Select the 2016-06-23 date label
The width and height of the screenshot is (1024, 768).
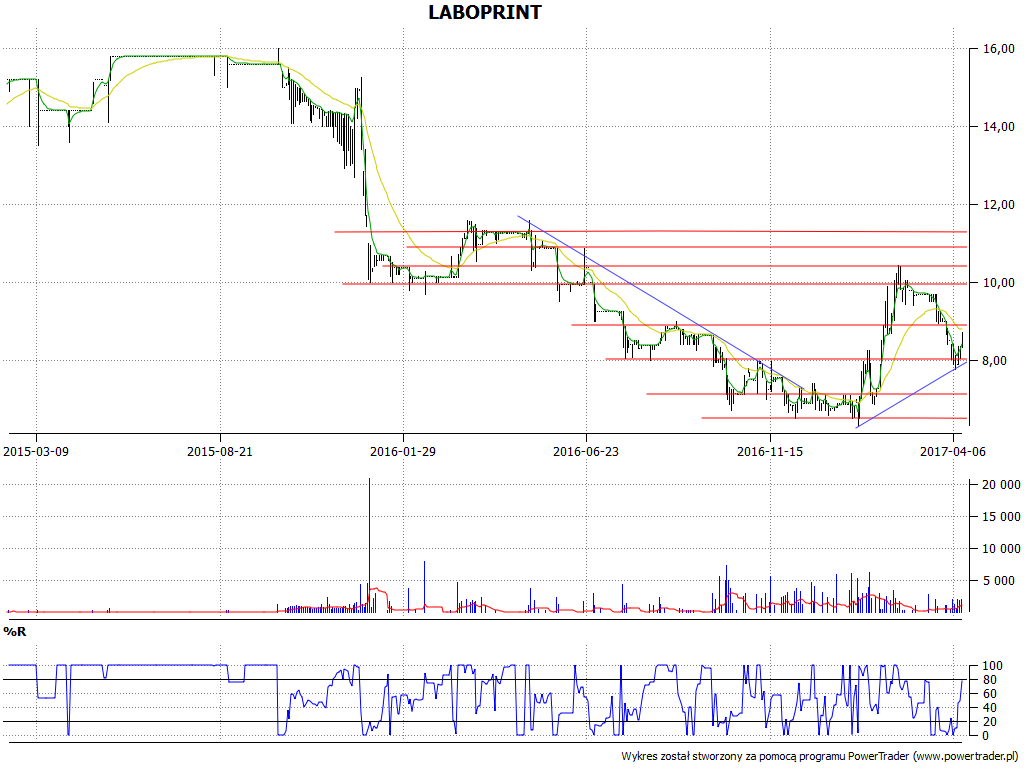(586, 451)
